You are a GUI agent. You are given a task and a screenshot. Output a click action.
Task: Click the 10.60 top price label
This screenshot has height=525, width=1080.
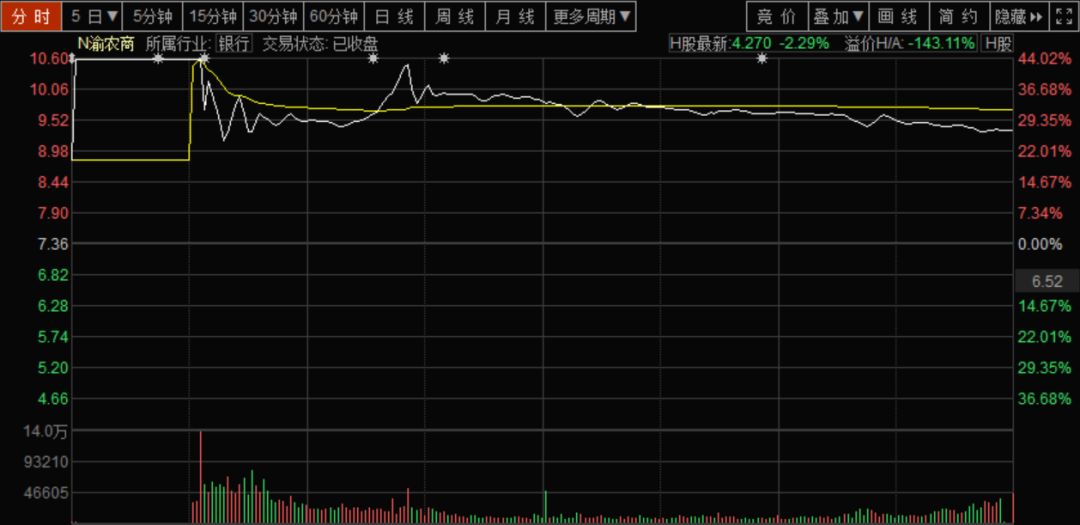click(x=48, y=59)
